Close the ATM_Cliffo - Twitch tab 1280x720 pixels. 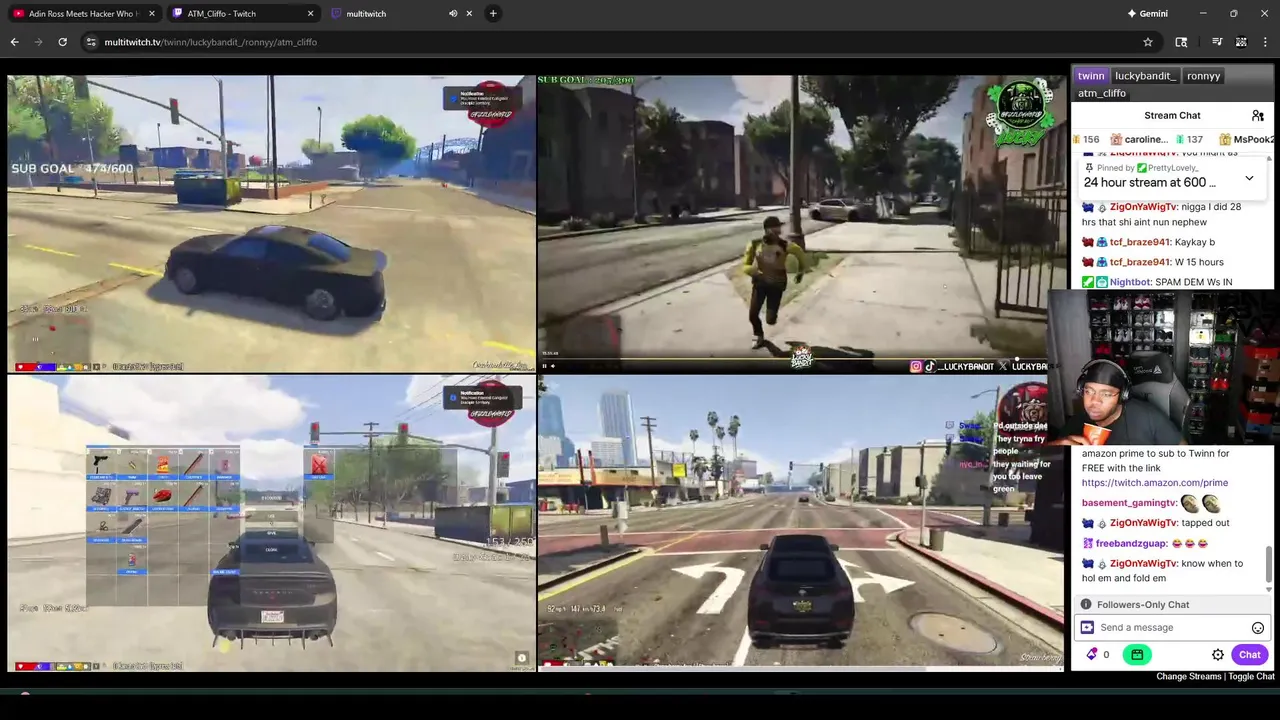tap(311, 13)
